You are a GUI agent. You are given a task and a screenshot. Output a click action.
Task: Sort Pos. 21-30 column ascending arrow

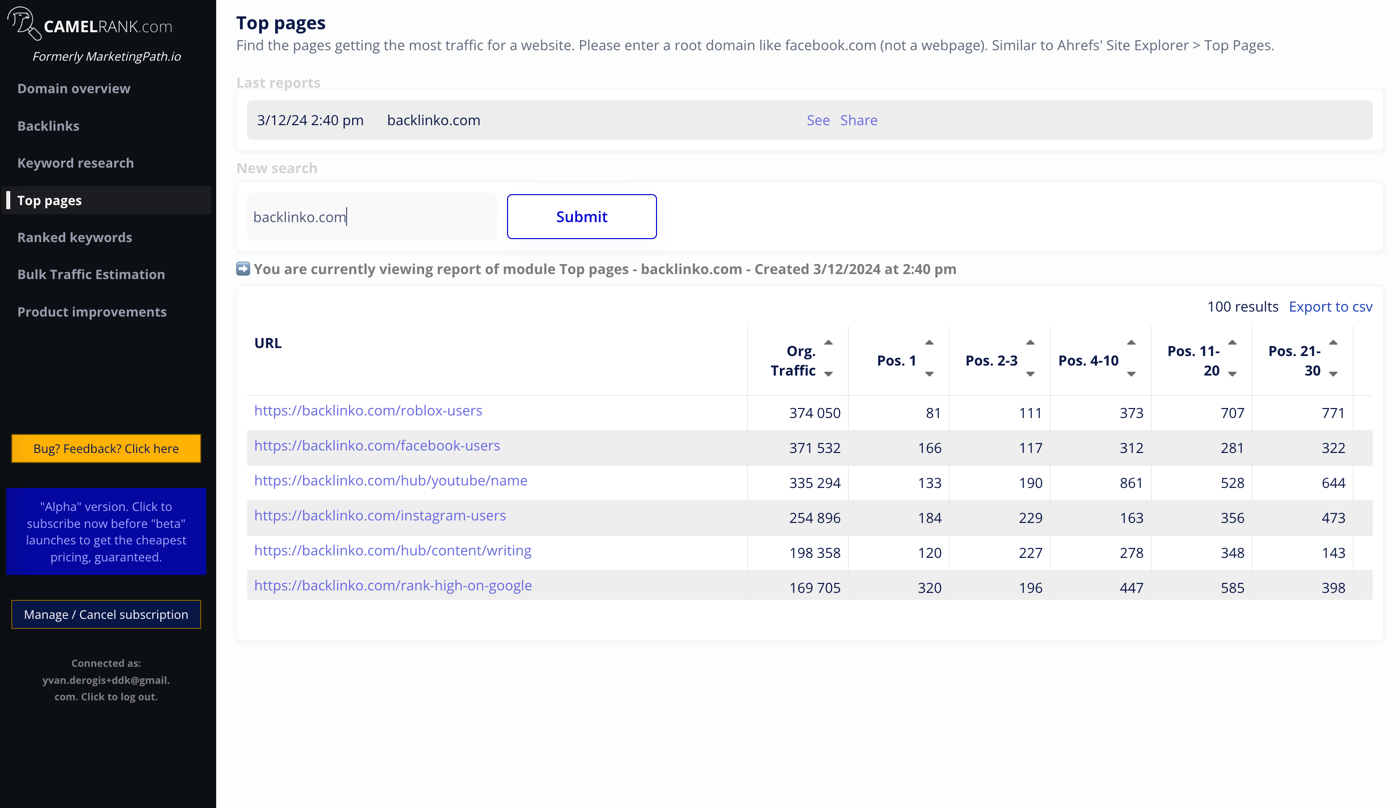point(1333,343)
